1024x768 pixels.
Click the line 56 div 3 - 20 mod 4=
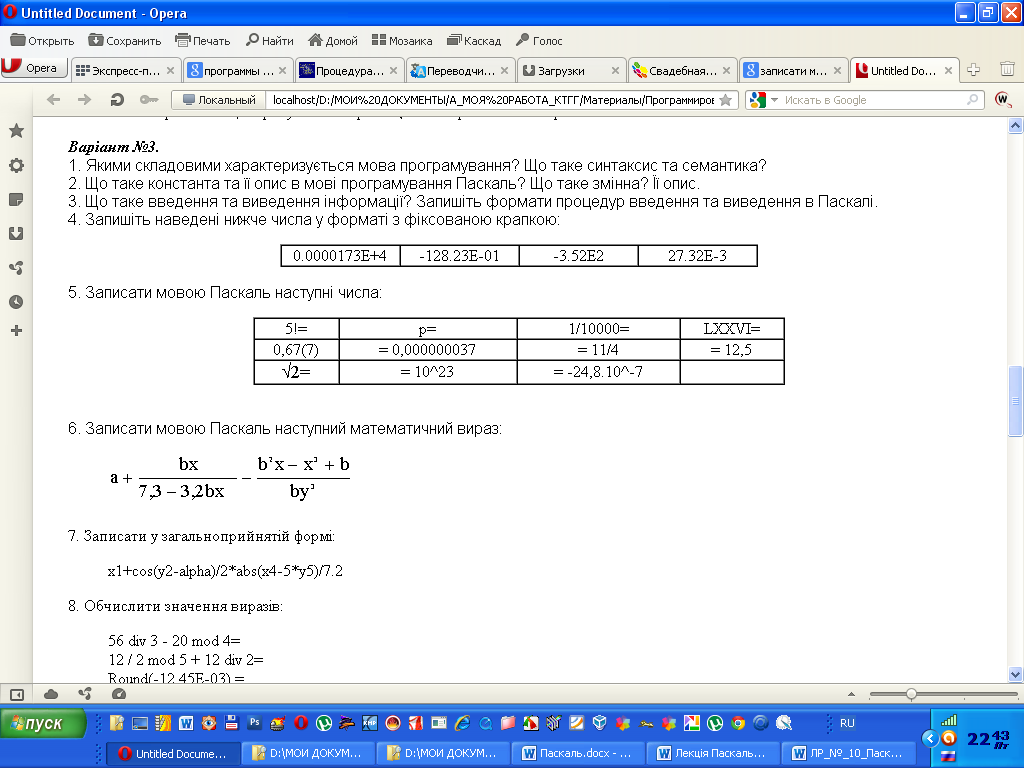174,641
